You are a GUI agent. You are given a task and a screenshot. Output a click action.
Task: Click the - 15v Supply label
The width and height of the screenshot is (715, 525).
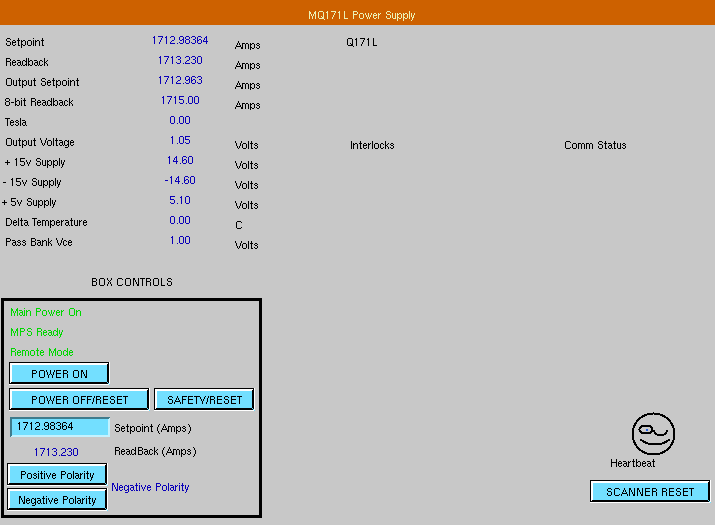point(32,183)
